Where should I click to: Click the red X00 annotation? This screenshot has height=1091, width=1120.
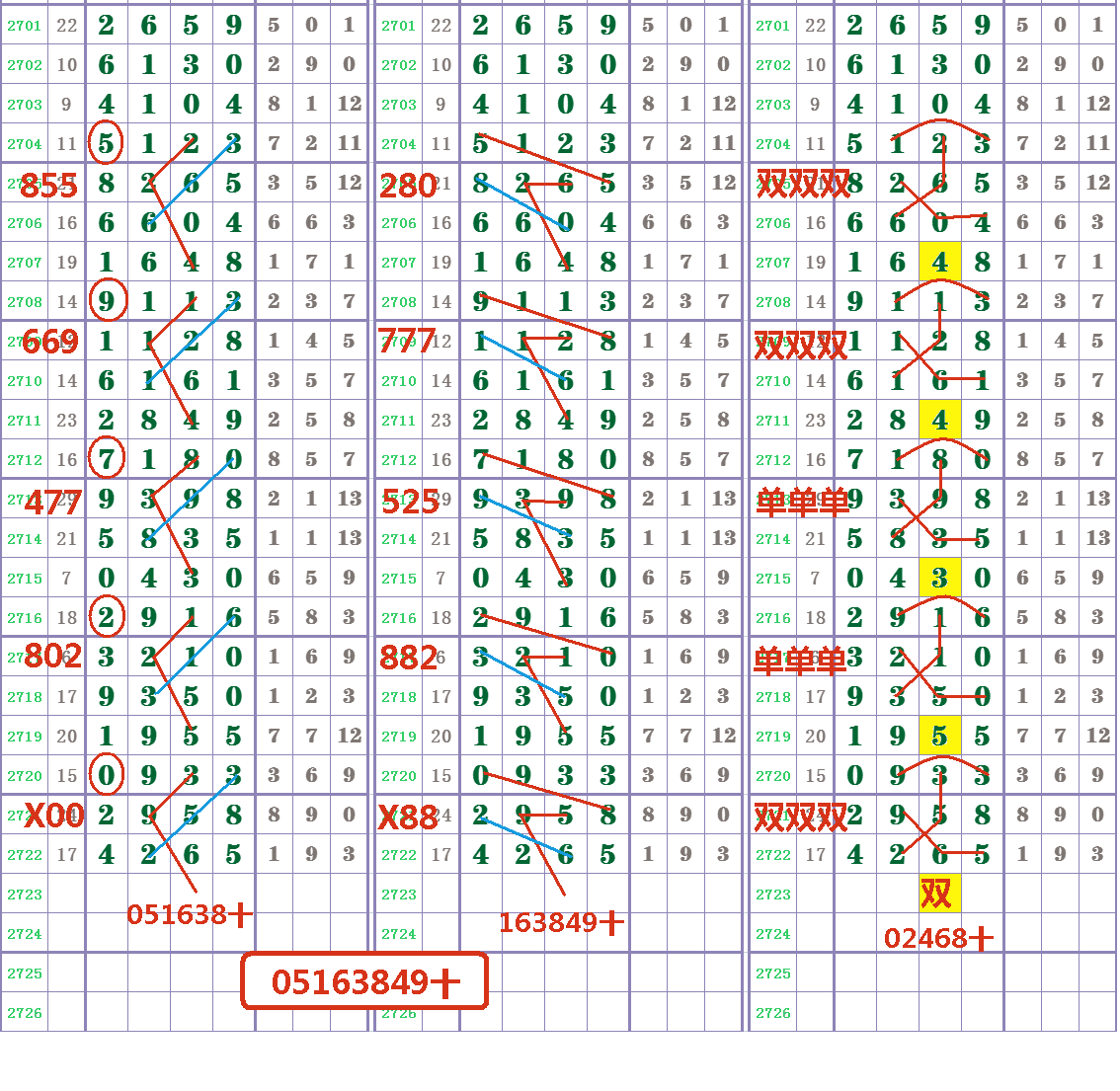point(53,816)
